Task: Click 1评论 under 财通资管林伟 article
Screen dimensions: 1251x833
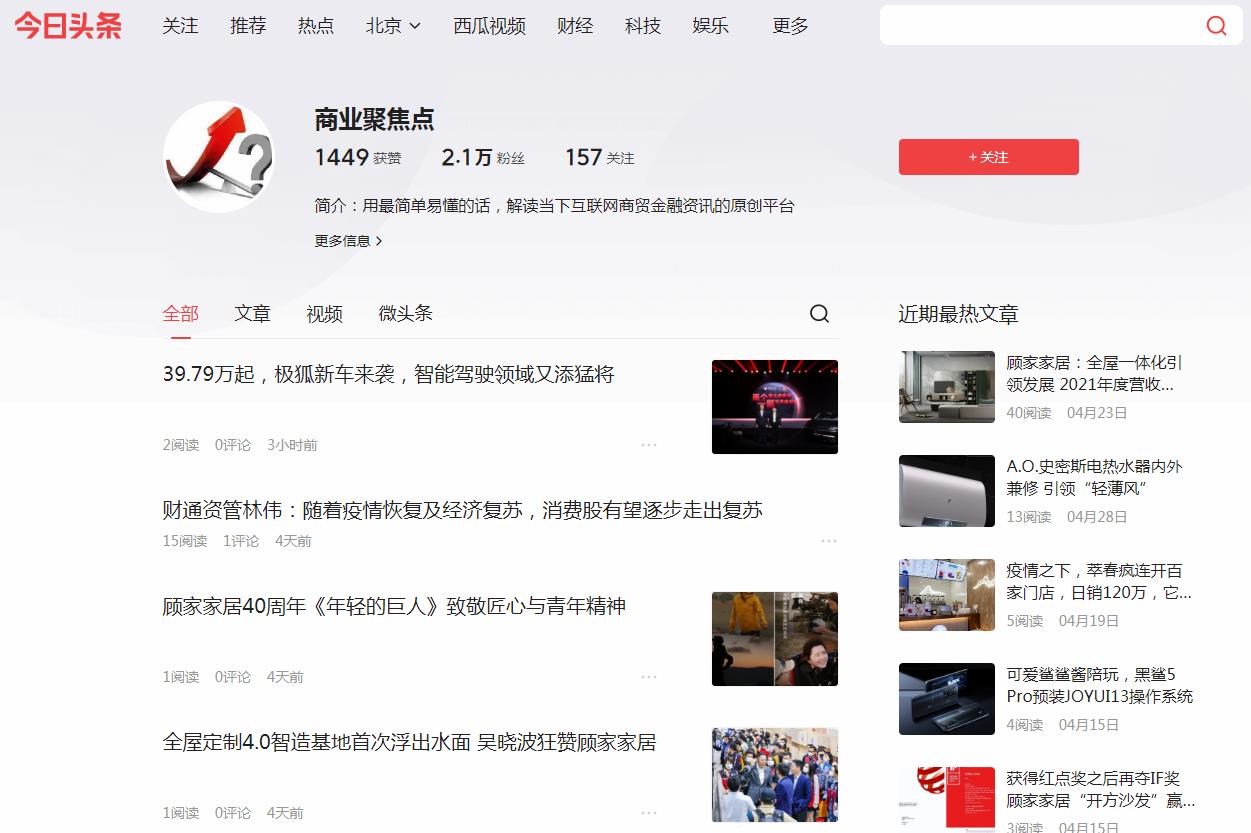Action: pyautogui.click(x=241, y=541)
